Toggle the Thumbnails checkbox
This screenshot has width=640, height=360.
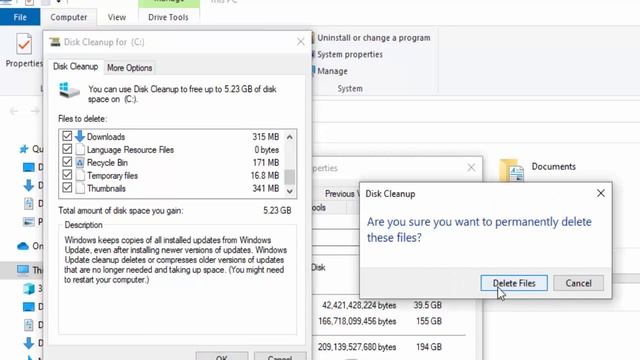coord(67,188)
